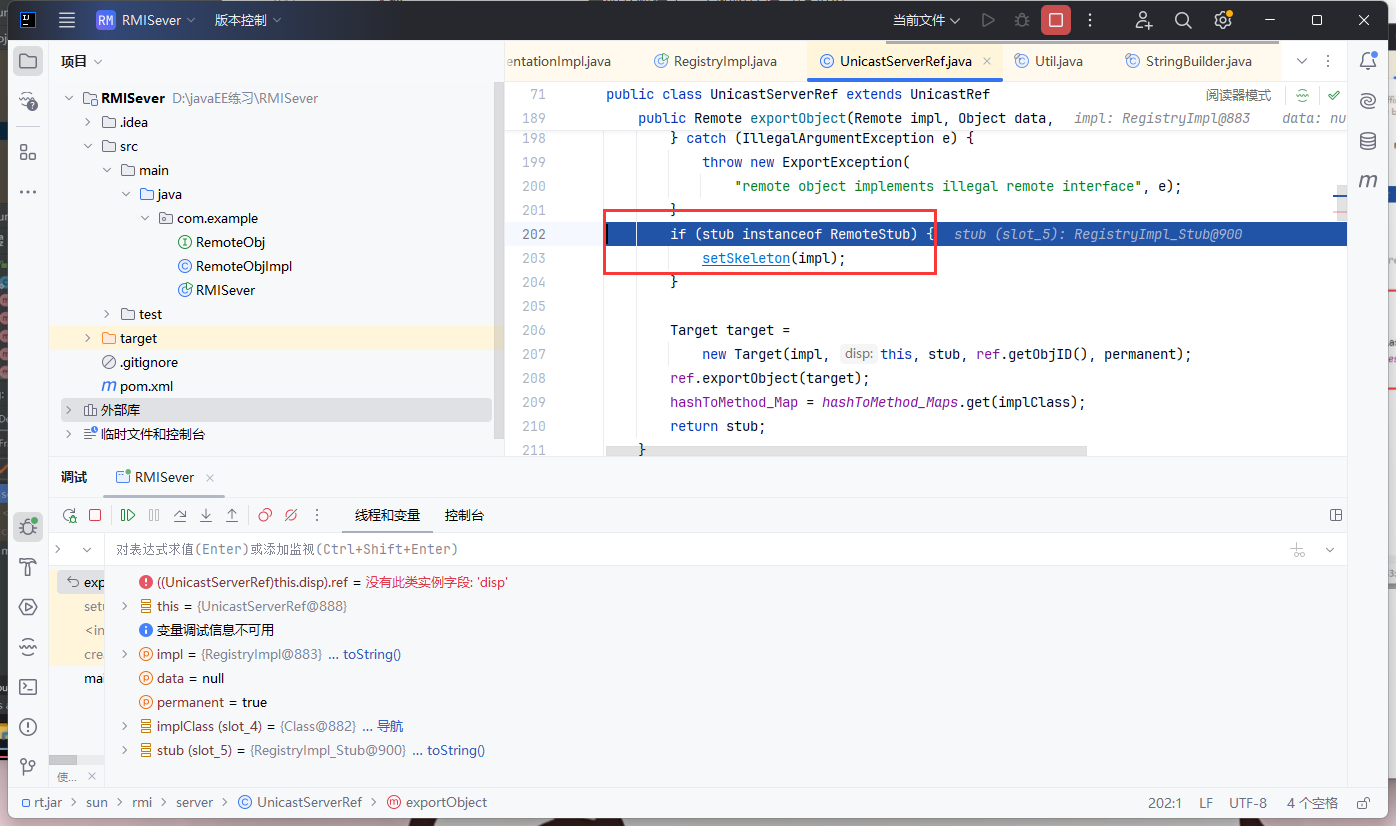Click the setSkeleton method link
1396x826 pixels.
pos(745,258)
